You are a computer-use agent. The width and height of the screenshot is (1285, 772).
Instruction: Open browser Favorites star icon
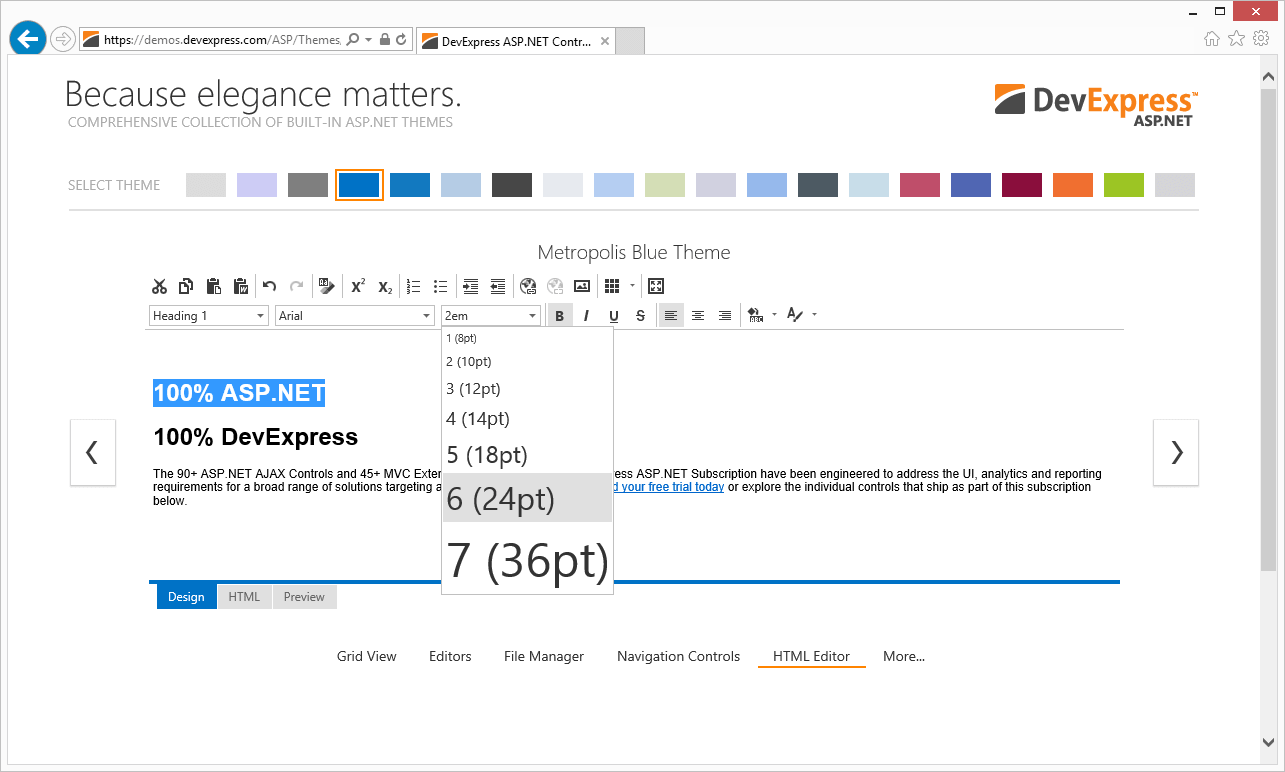click(x=1236, y=38)
